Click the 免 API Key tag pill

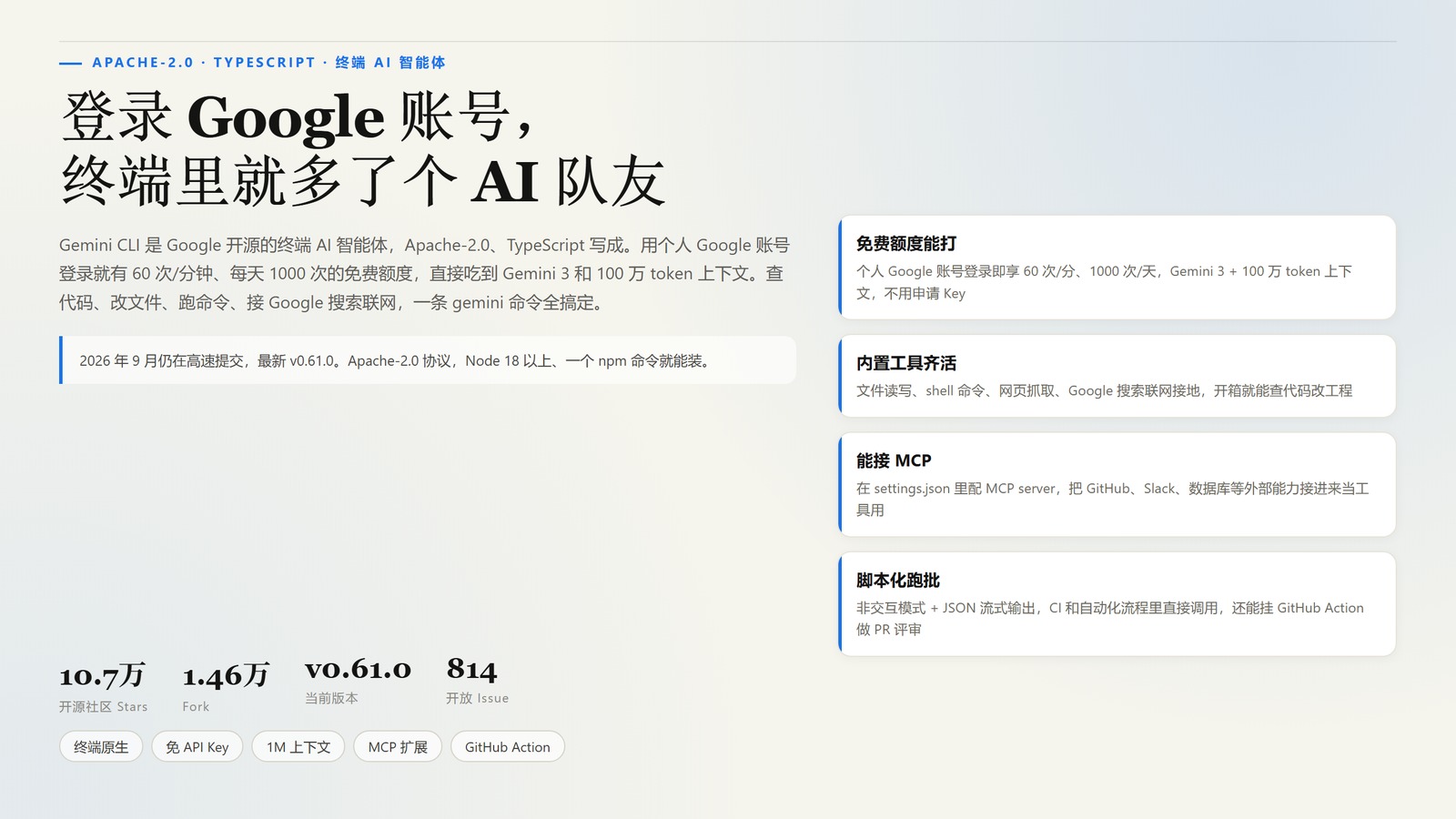click(197, 747)
